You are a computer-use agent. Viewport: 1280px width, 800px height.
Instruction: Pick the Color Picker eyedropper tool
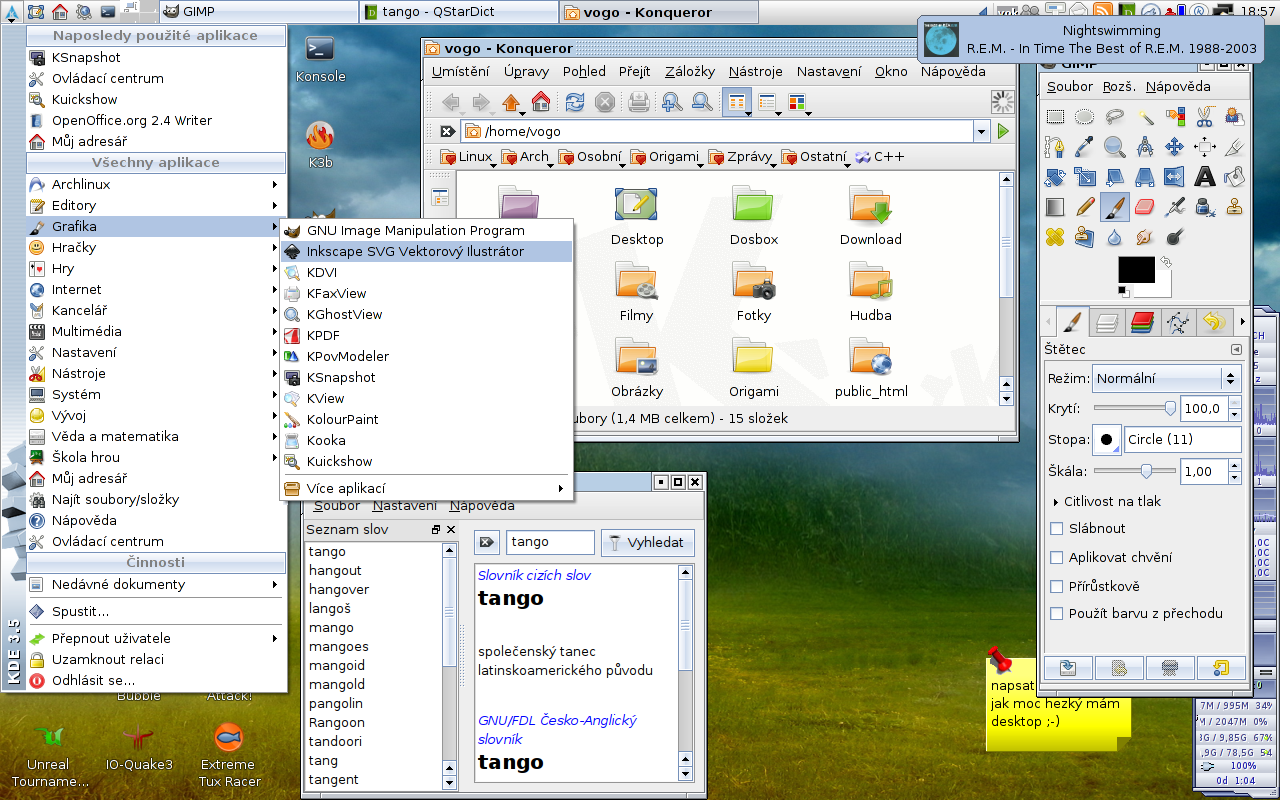1085,147
